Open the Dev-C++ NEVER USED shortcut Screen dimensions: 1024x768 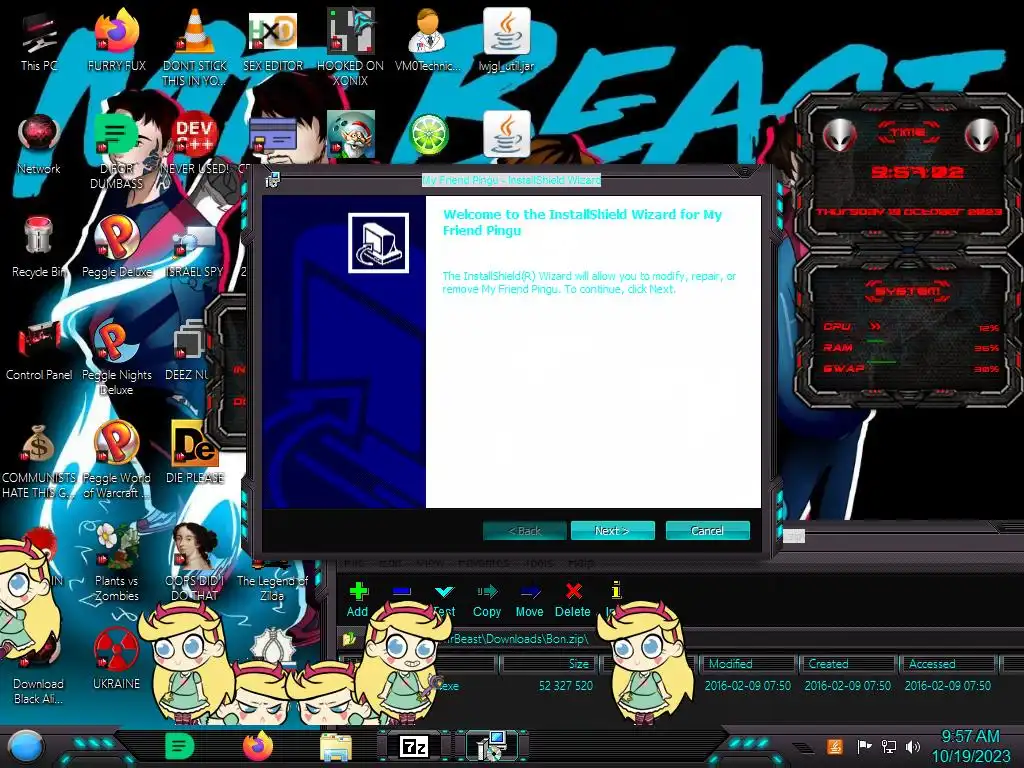tap(195, 144)
